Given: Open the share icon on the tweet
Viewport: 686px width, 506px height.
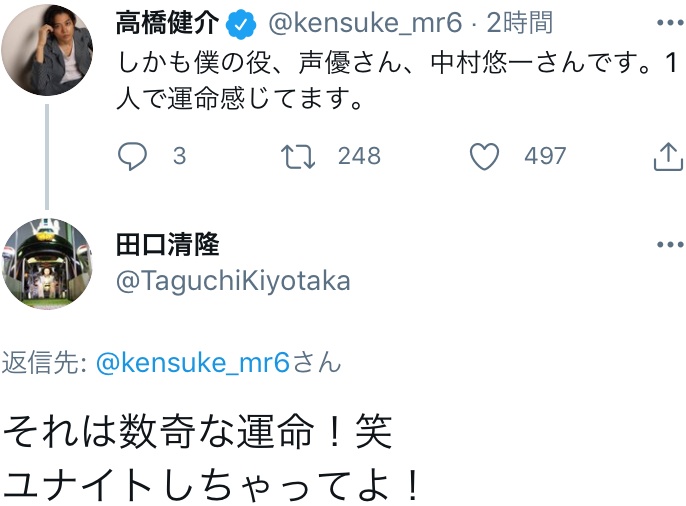Looking at the screenshot, I should pos(667,156).
